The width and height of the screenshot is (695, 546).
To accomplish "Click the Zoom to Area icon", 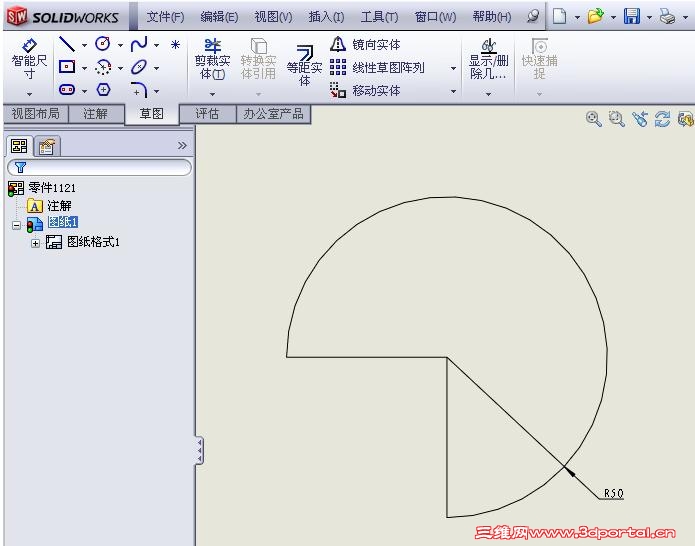I will 617,119.
